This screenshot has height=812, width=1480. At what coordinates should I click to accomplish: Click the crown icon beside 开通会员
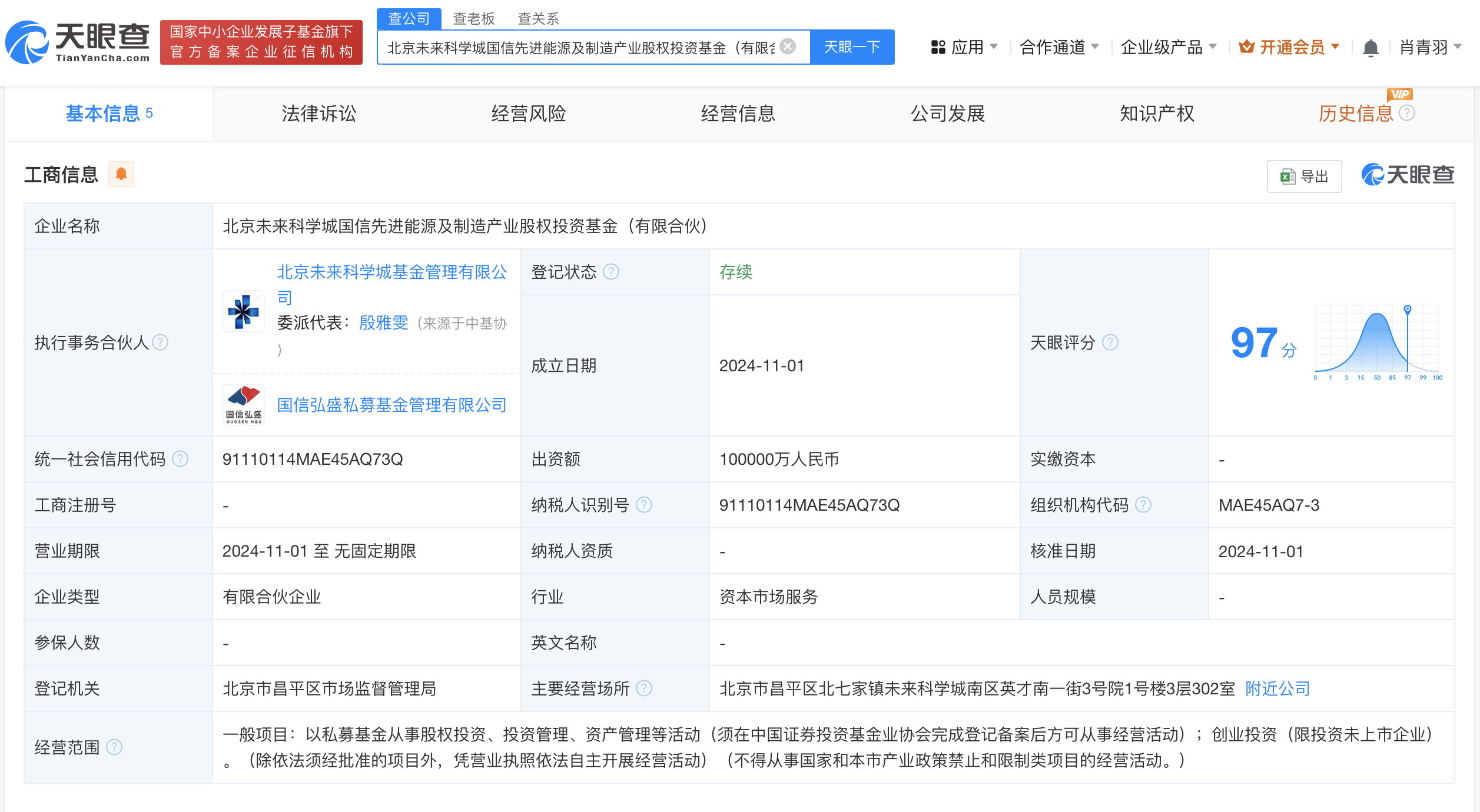pos(1246,46)
